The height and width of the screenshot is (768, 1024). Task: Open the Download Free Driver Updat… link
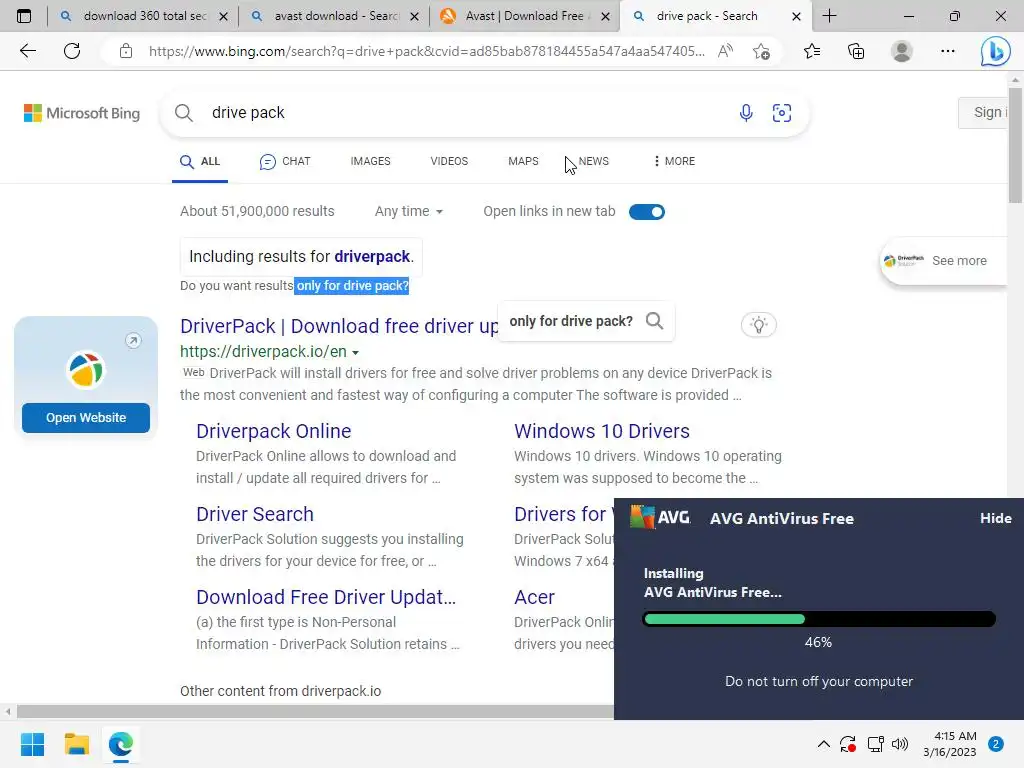[326, 597]
